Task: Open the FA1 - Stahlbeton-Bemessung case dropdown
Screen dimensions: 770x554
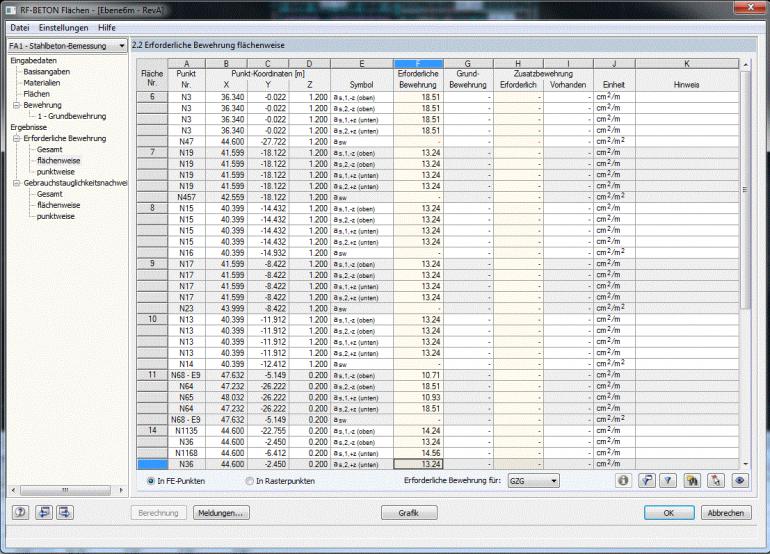Action: tap(67, 46)
